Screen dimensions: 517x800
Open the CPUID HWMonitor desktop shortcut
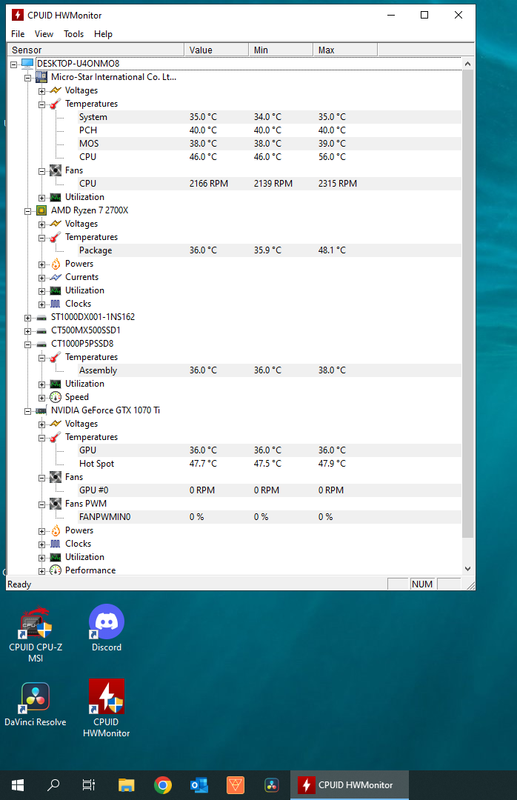click(106, 708)
